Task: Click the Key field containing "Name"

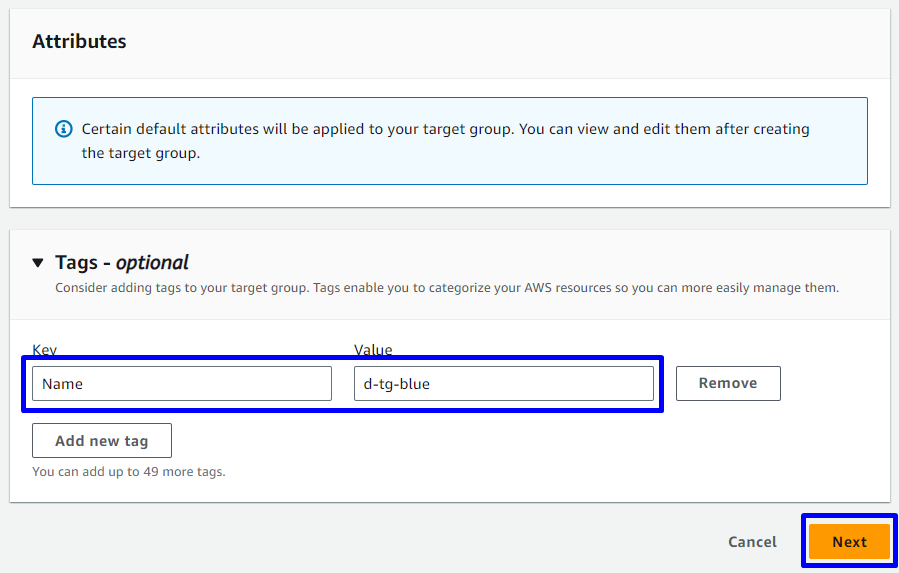Action: (181, 383)
